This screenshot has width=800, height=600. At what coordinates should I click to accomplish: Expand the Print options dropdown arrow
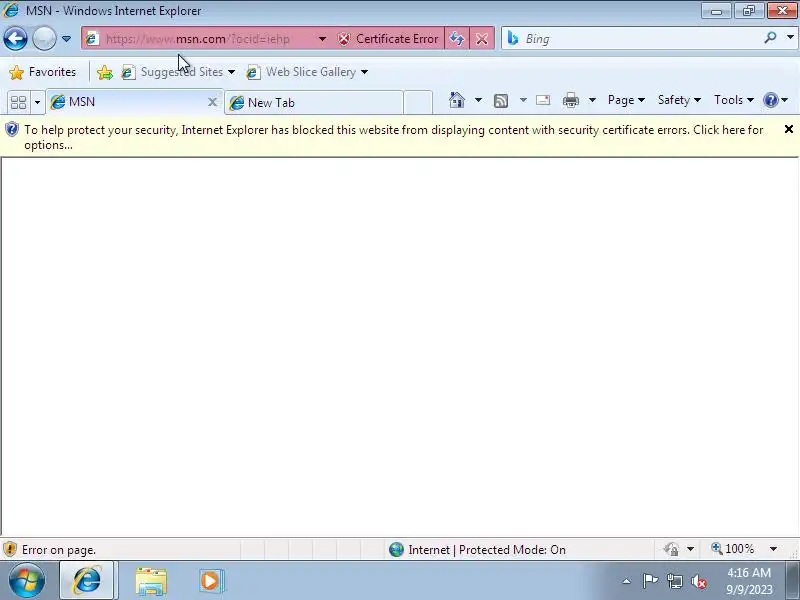[x=592, y=100]
